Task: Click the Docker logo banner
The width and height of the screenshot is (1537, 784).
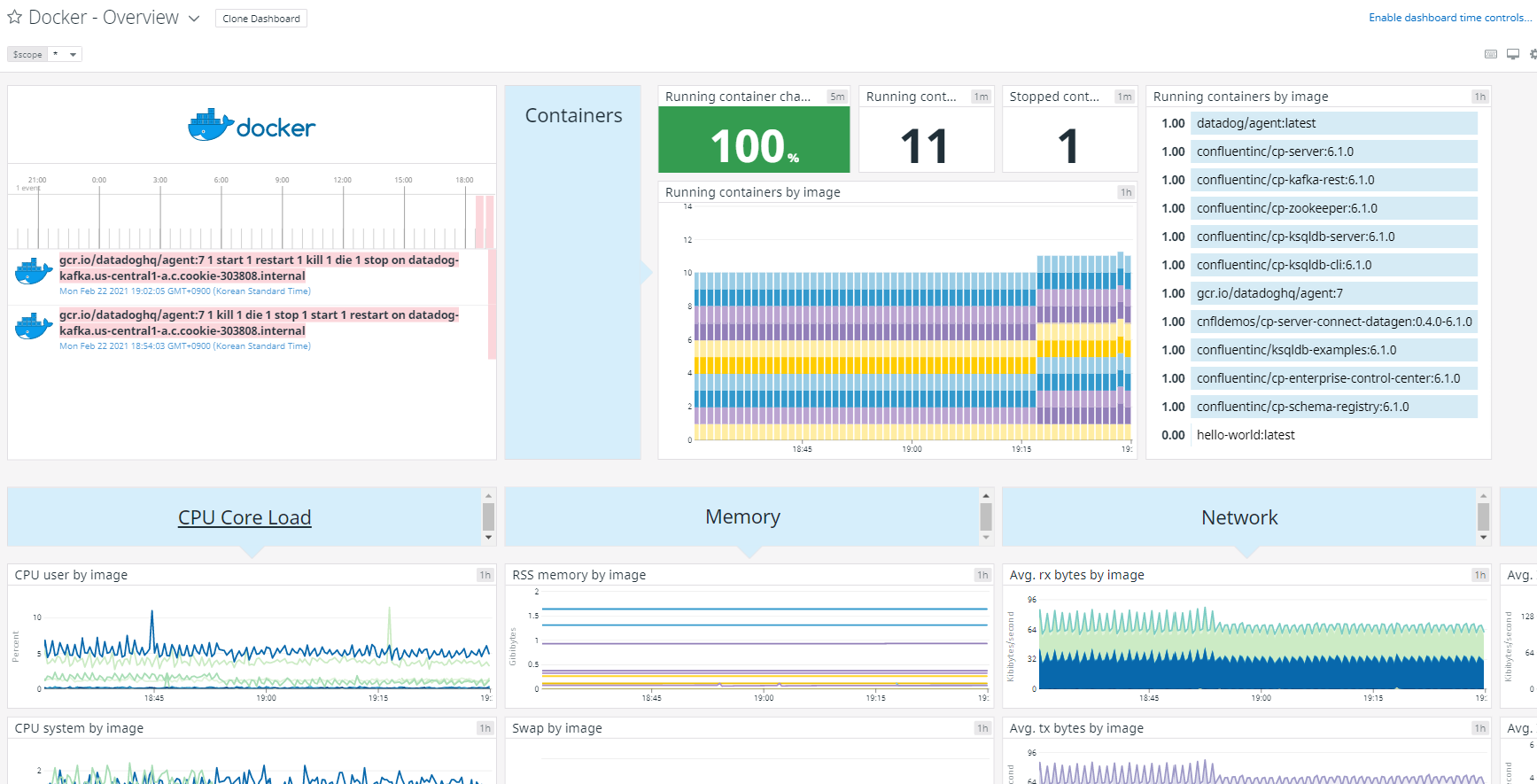Action: (x=252, y=125)
